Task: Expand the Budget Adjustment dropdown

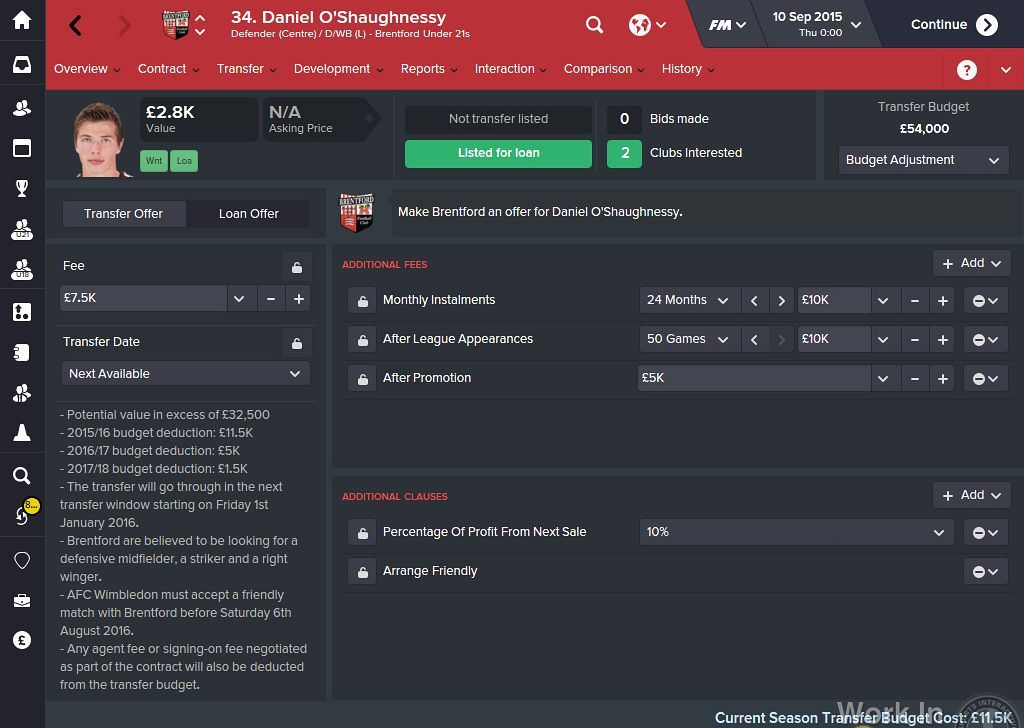Action: coord(923,160)
